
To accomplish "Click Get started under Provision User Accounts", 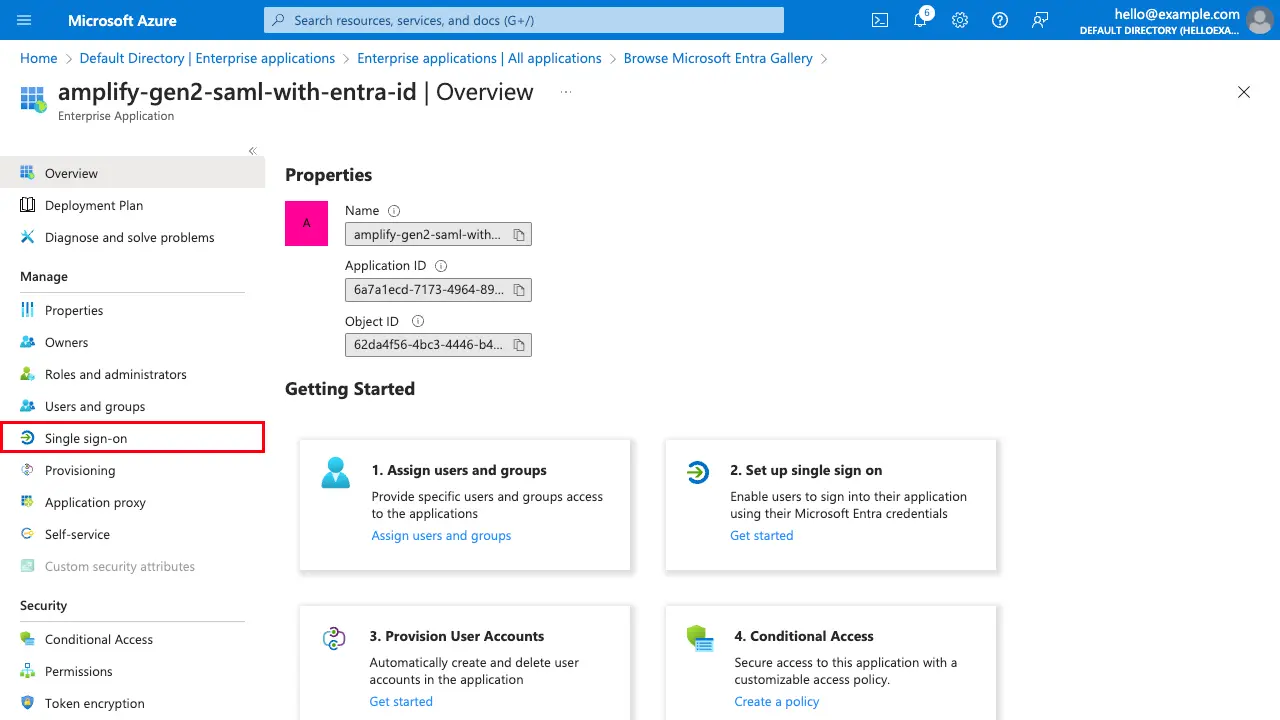I will click(401, 702).
